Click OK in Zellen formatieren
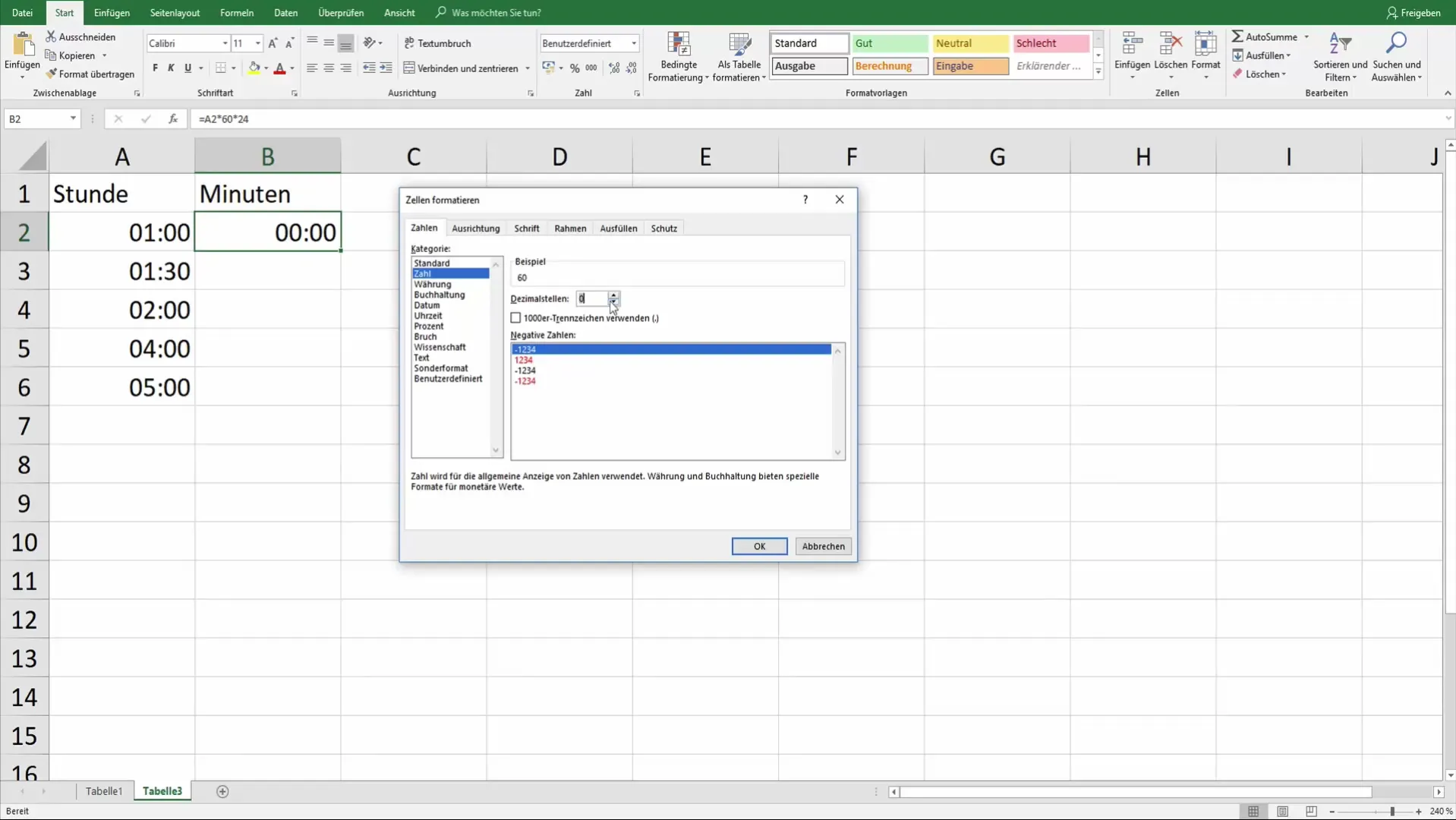The image size is (1456, 820). [759, 547]
